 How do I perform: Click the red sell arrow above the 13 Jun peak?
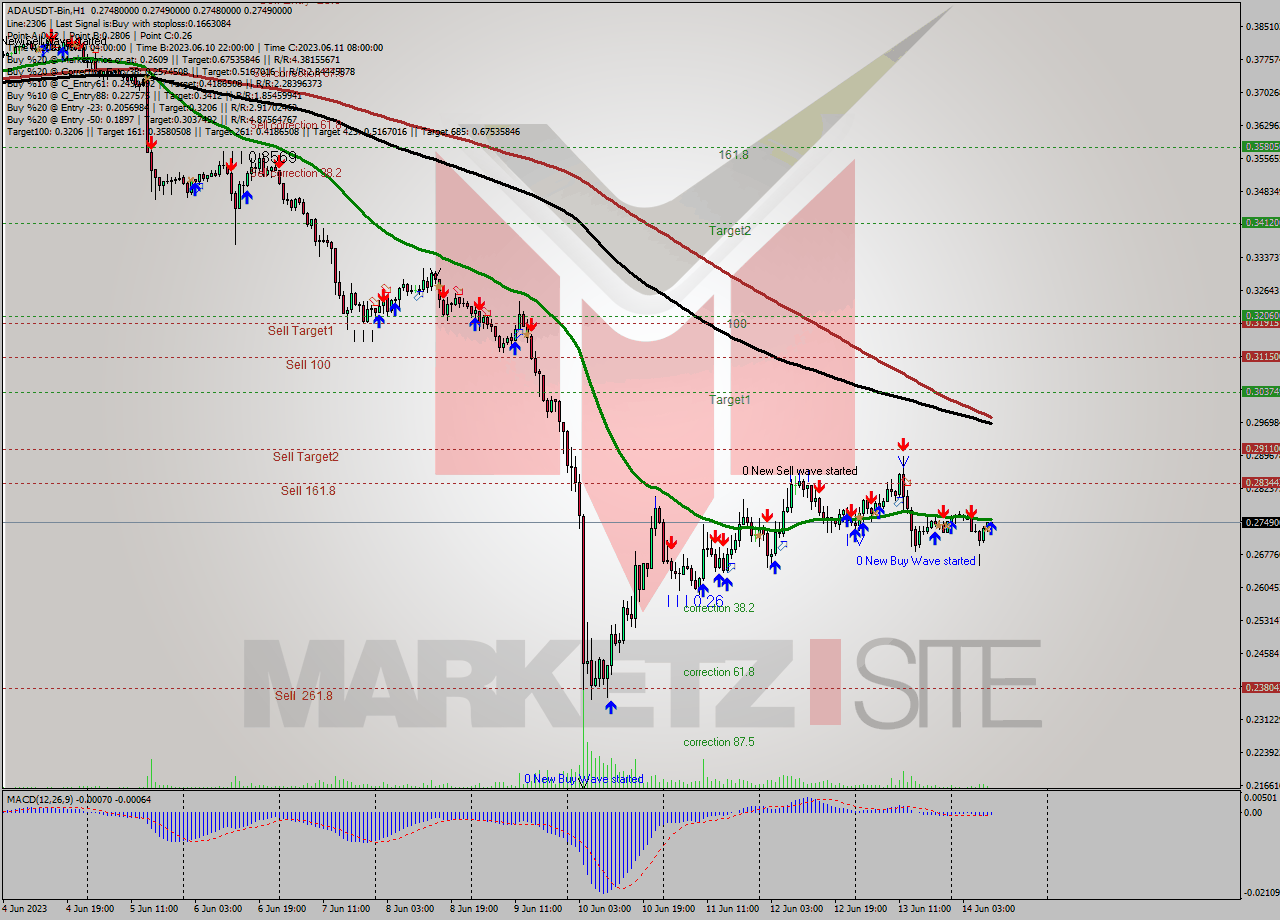[903, 444]
